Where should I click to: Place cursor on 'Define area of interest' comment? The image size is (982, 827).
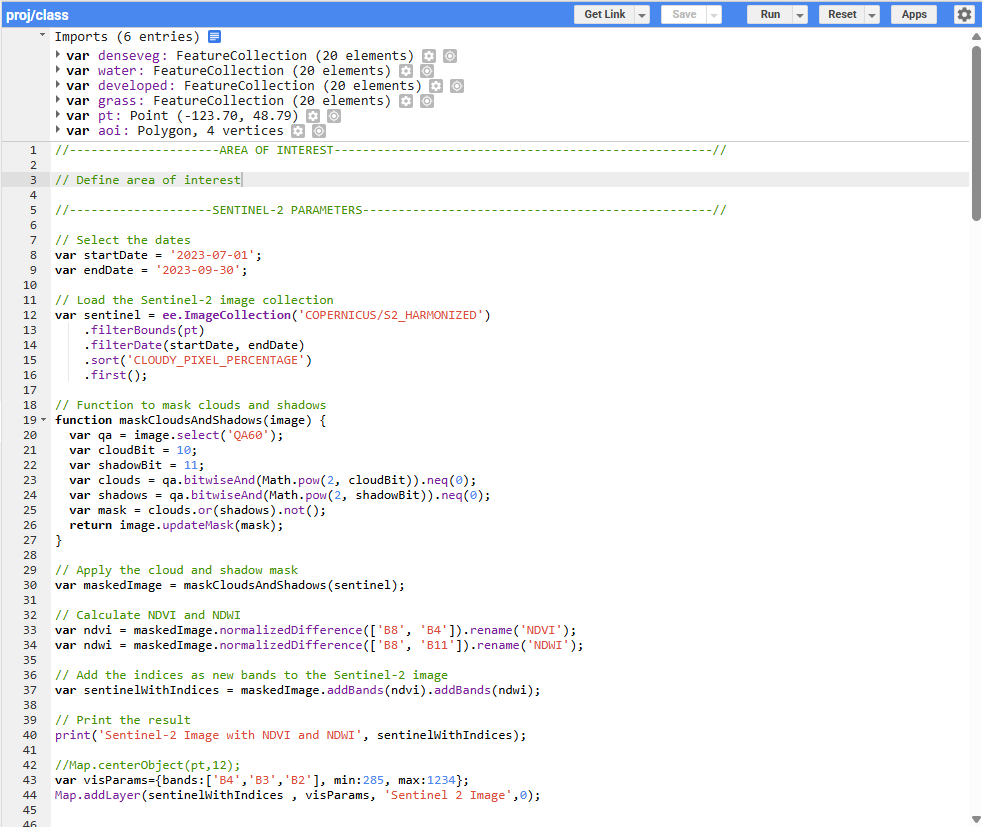coord(148,180)
